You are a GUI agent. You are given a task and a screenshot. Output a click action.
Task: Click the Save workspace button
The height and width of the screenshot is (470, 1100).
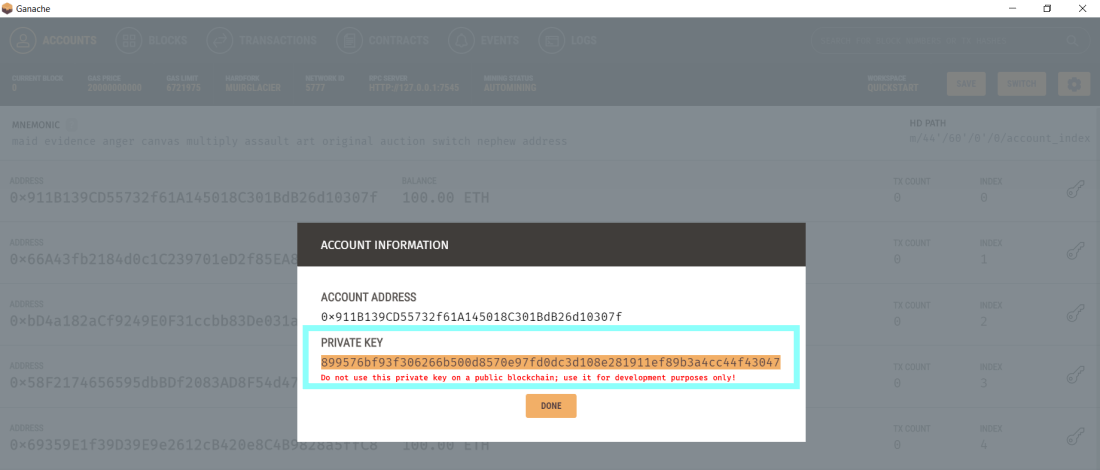[965, 84]
